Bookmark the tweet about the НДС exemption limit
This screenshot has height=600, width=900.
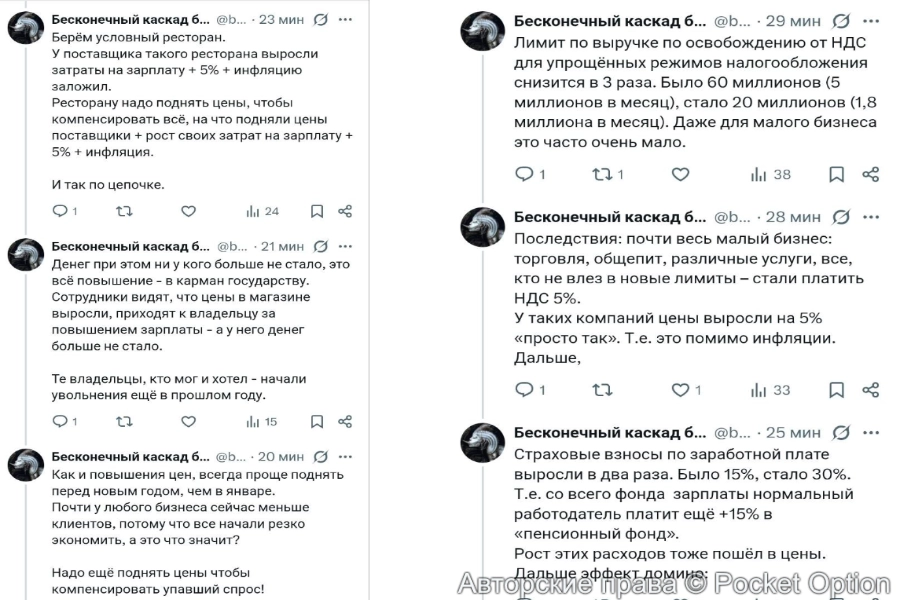pyautogui.click(x=835, y=174)
